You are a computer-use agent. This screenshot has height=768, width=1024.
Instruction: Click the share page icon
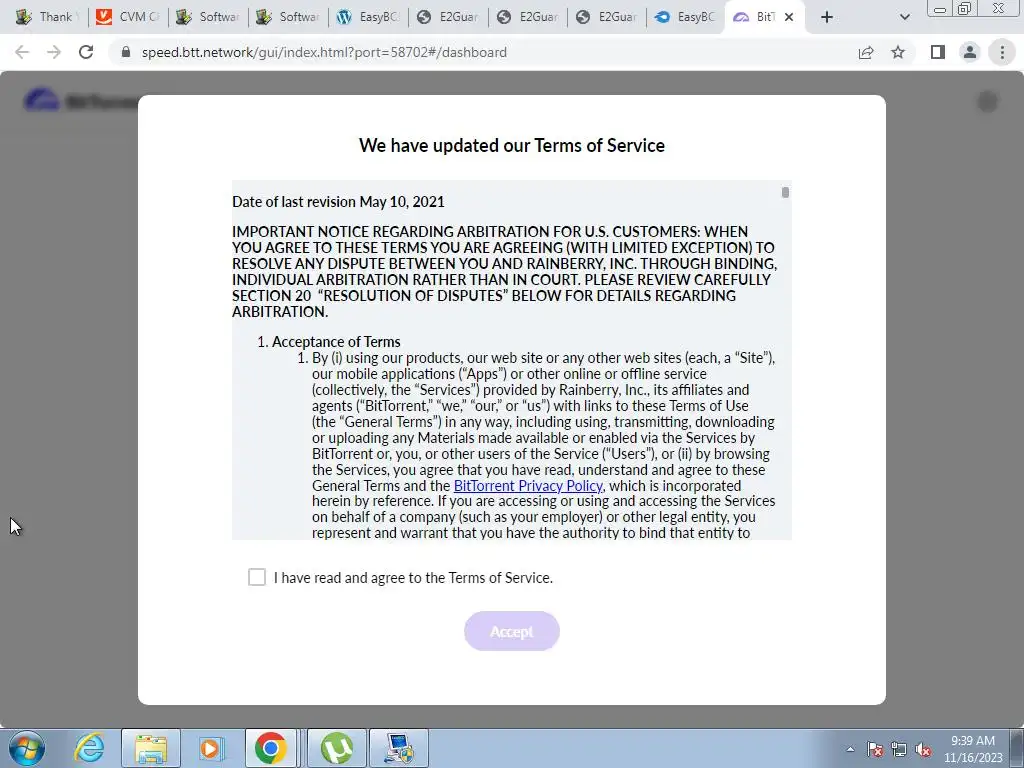[866, 52]
